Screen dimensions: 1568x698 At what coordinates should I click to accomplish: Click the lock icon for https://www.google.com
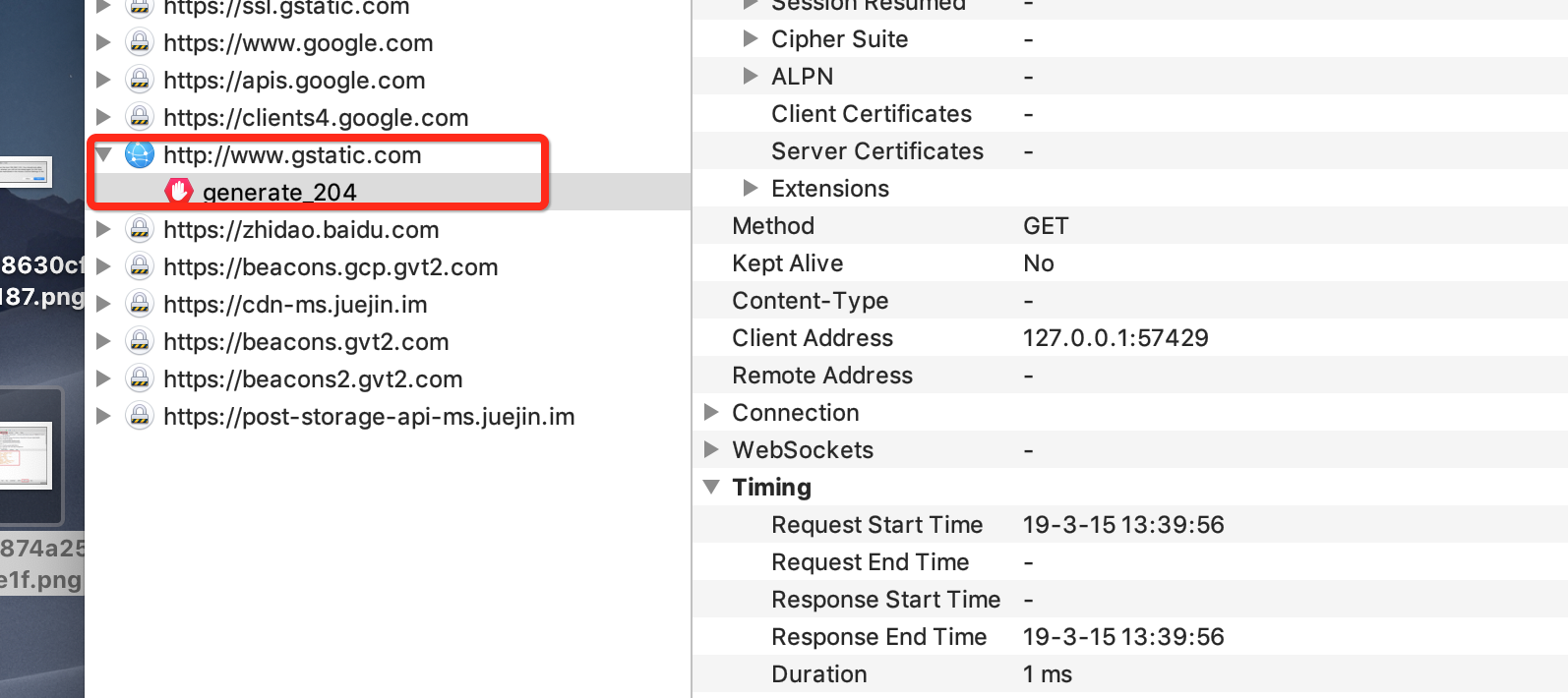tap(140, 42)
